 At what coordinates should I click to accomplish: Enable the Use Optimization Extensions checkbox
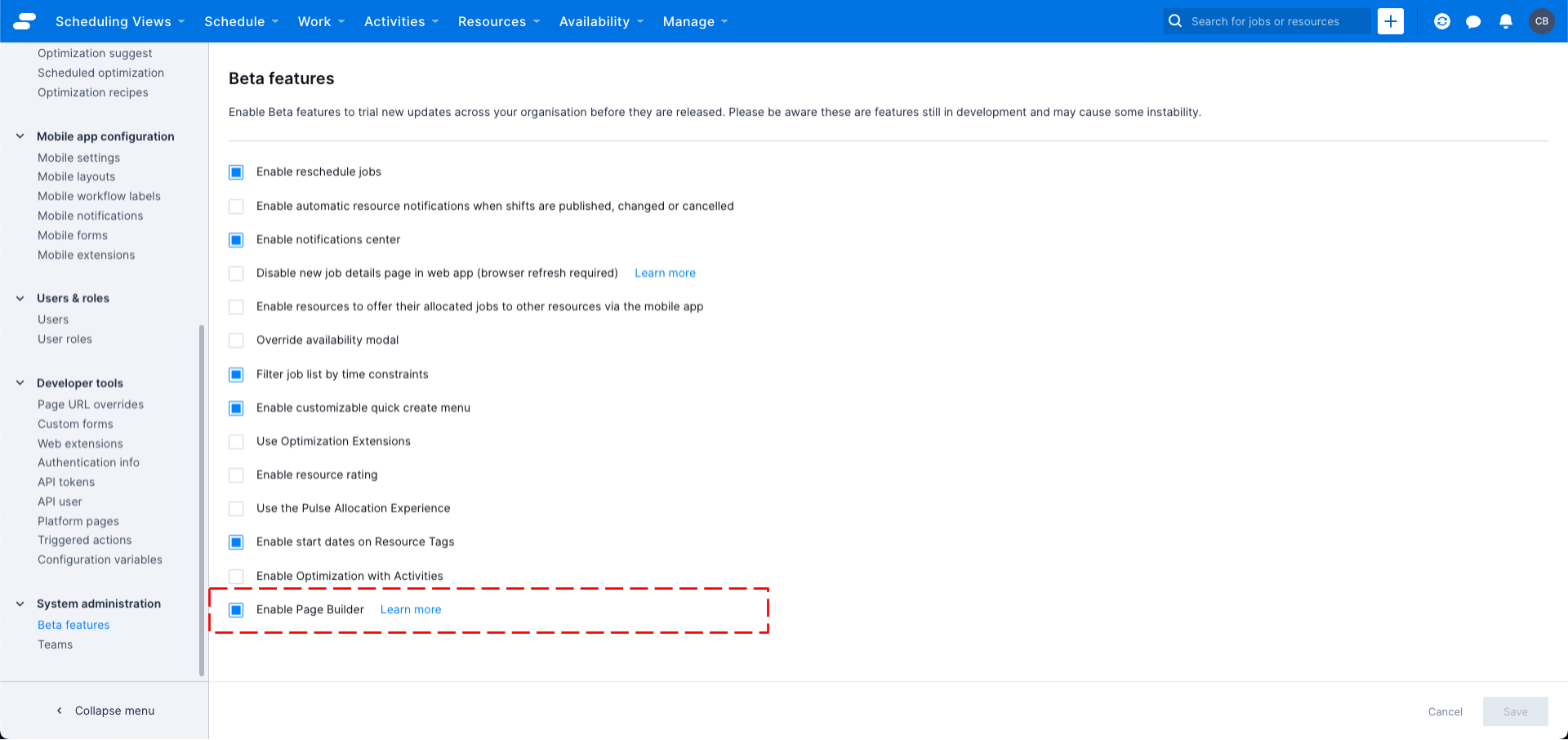click(236, 441)
